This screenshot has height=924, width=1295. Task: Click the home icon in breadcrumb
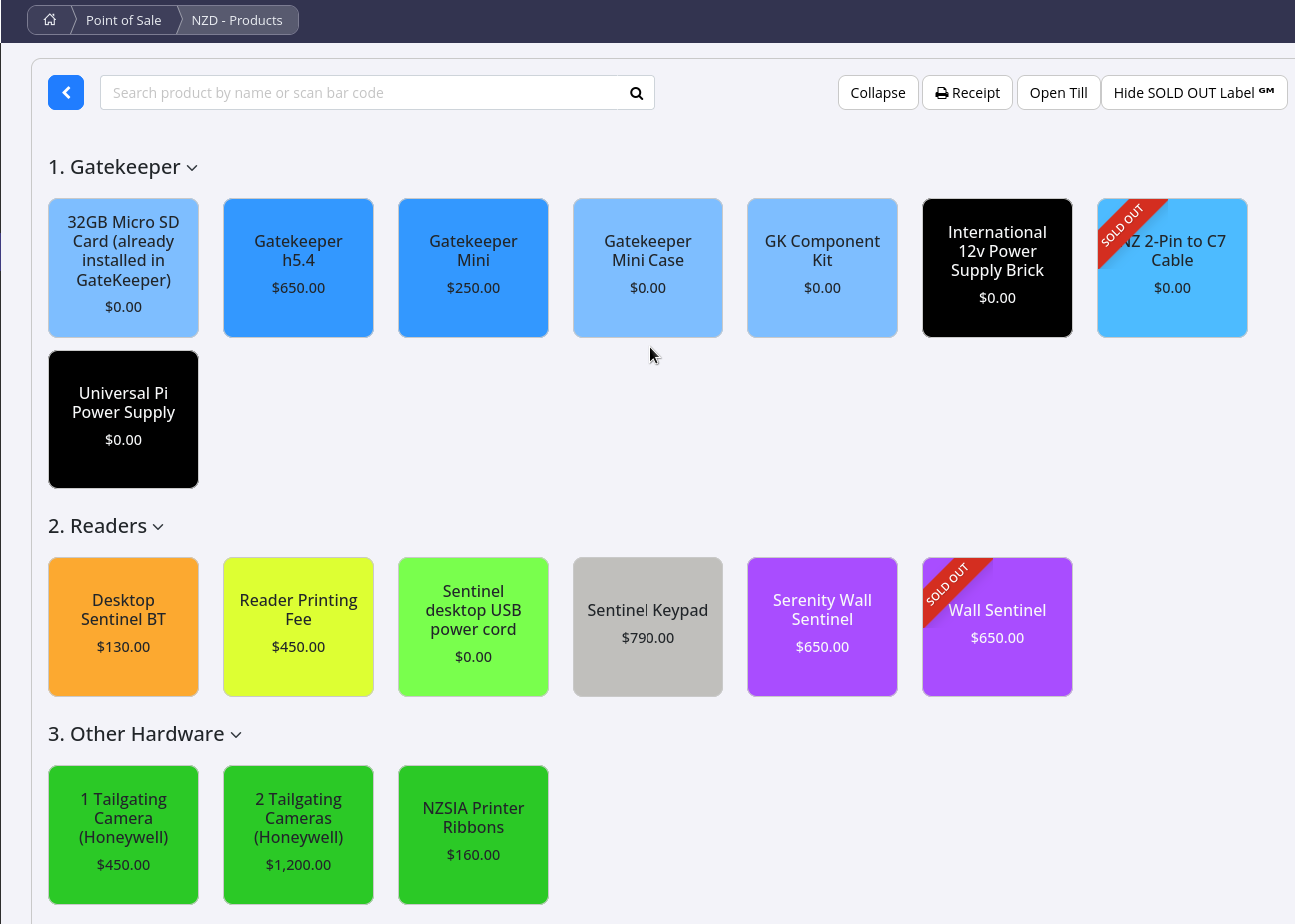[x=49, y=20]
